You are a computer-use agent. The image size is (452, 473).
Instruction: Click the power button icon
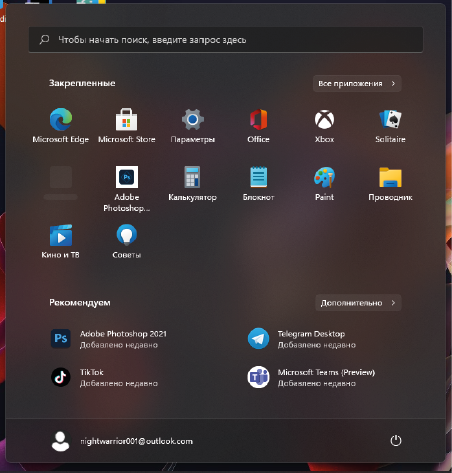396,441
